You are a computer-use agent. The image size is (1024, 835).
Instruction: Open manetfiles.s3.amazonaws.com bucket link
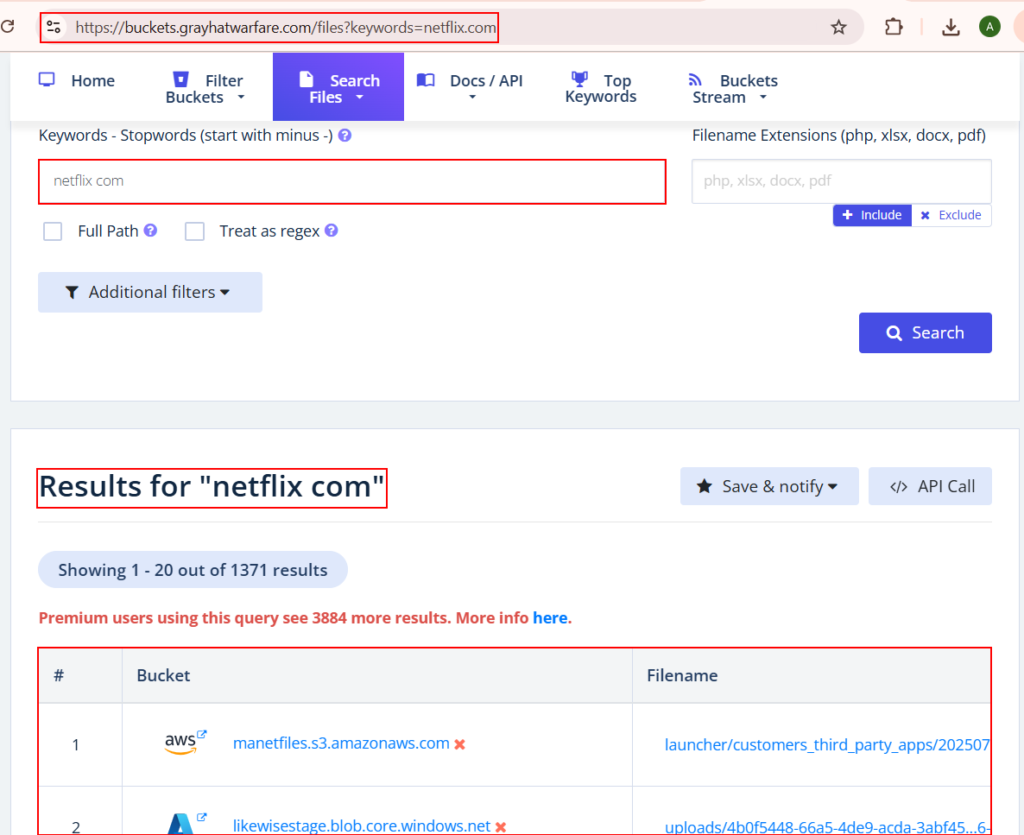pyautogui.click(x=341, y=744)
